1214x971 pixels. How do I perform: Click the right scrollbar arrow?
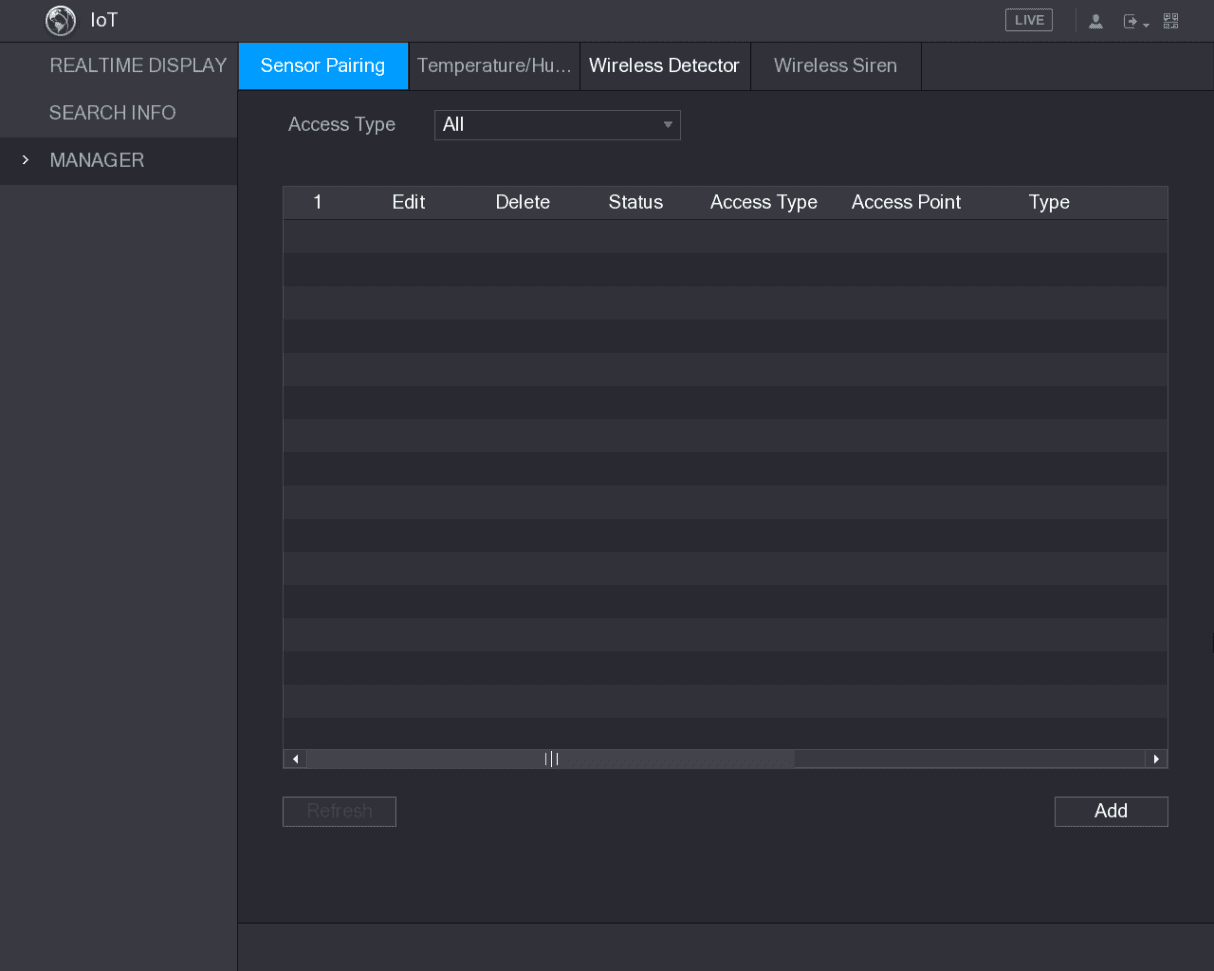pyautogui.click(x=1157, y=759)
